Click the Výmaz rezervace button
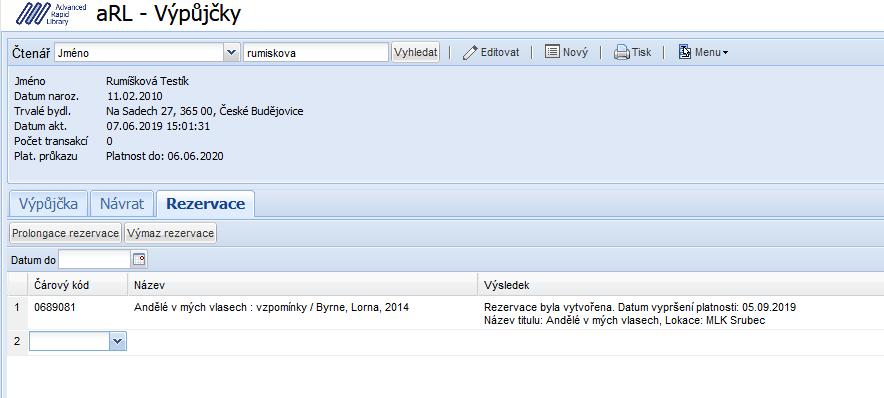Image resolution: width=884 pixels, height=398 pixels. coord(170,233)
